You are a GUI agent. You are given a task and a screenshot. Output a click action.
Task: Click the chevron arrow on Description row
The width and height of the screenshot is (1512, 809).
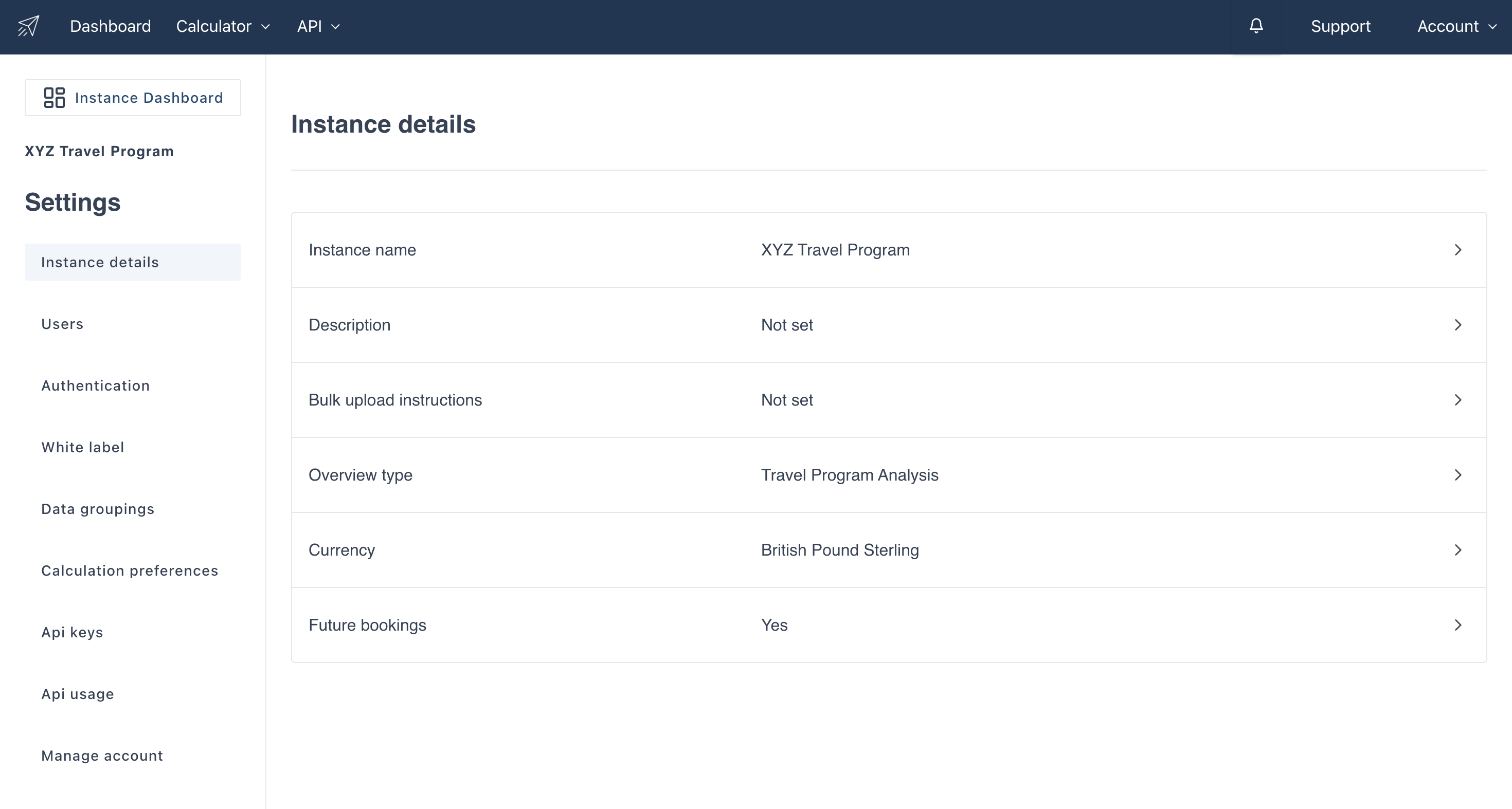(1458, 325)
